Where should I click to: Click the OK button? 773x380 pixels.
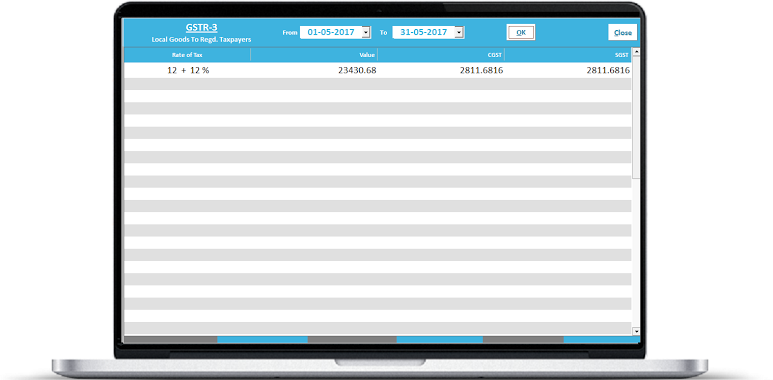point(521,33)
